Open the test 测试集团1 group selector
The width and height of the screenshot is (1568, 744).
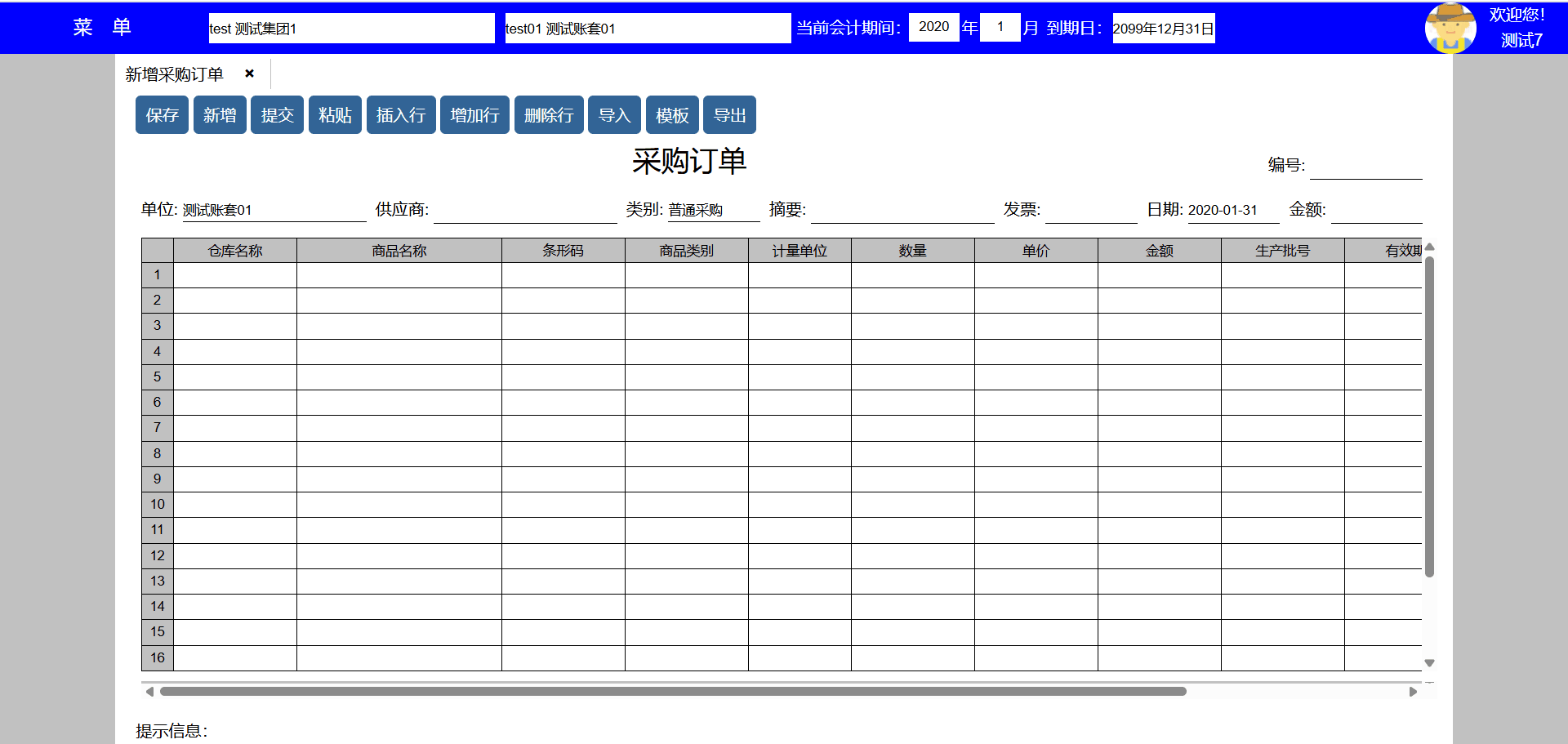[x=351, y=29]
